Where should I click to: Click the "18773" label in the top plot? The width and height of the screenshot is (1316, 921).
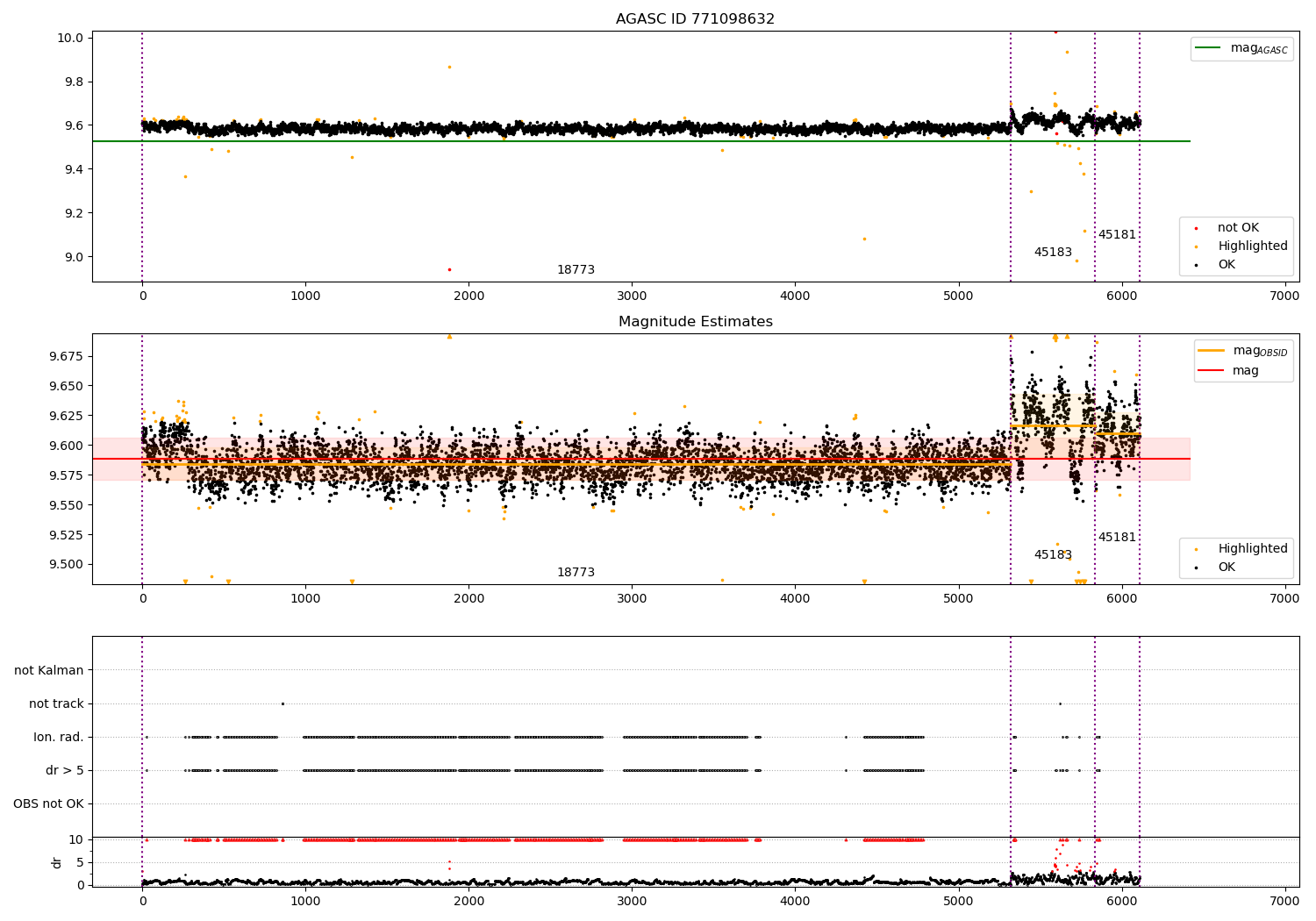tap(576, 270)
